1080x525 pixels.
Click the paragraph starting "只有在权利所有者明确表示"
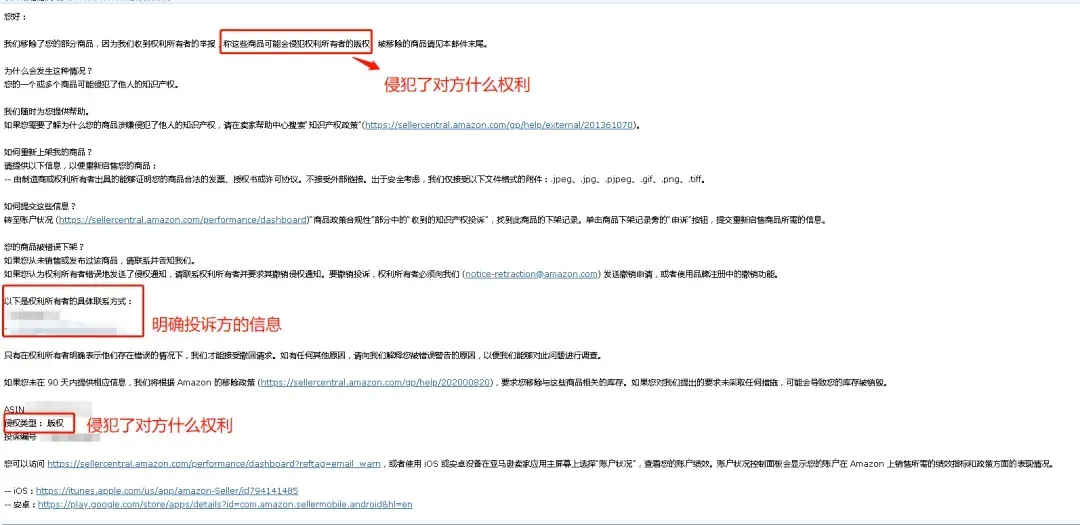306,356
